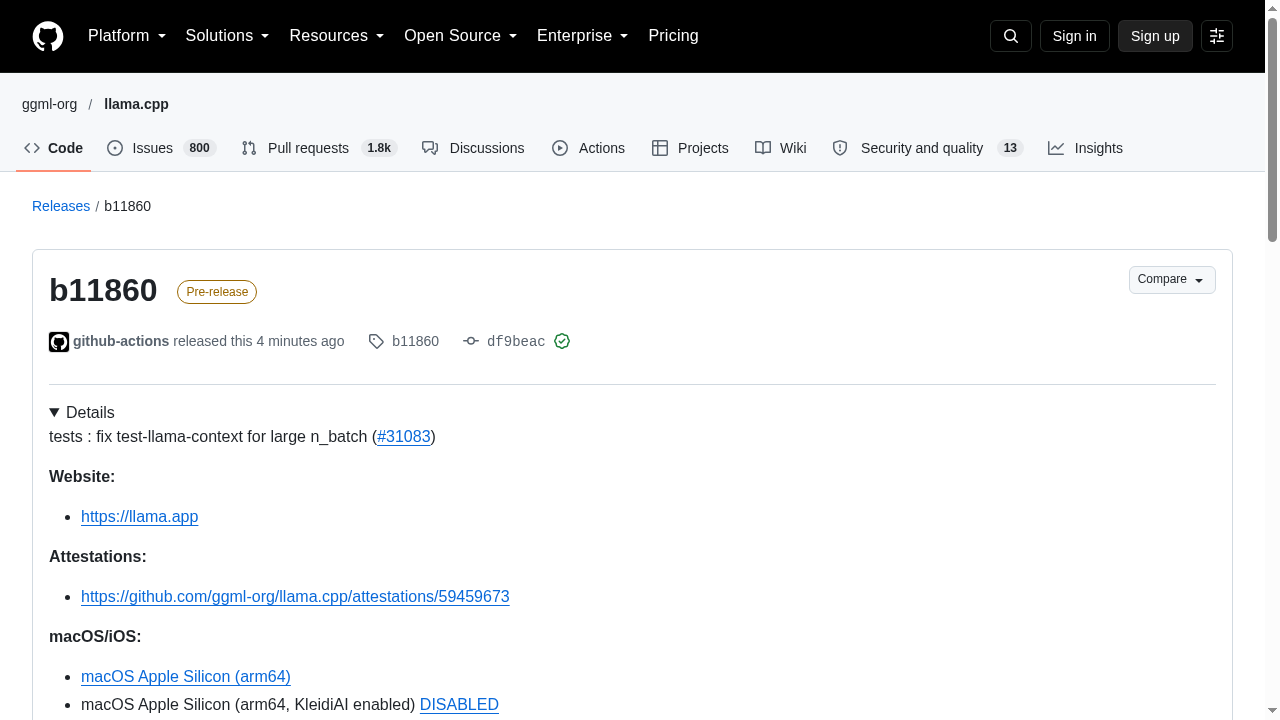Click the Pre-release badge
Screen dimensions: 1280x720
point(217,292)
